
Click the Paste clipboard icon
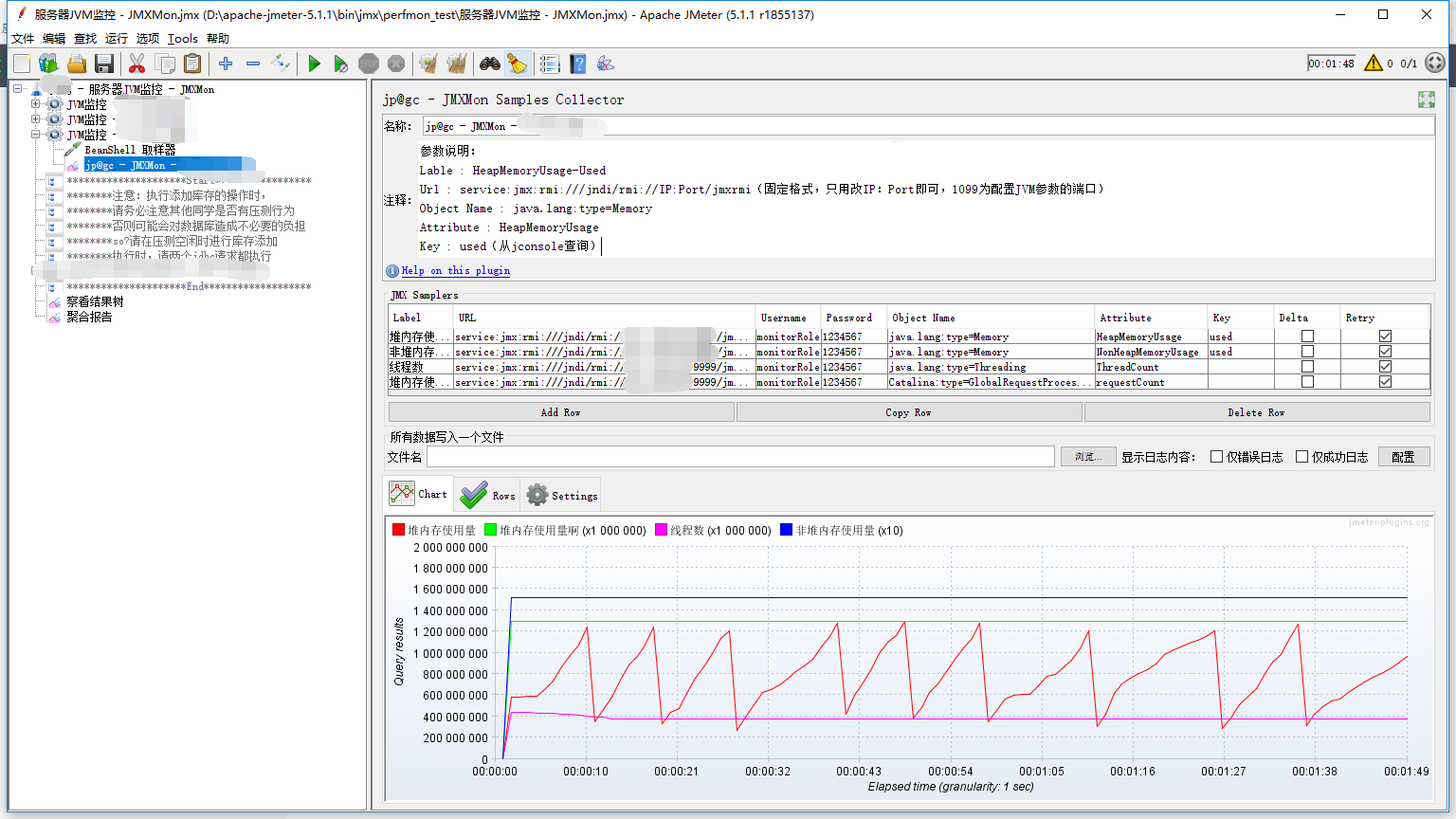coord(192,64)
